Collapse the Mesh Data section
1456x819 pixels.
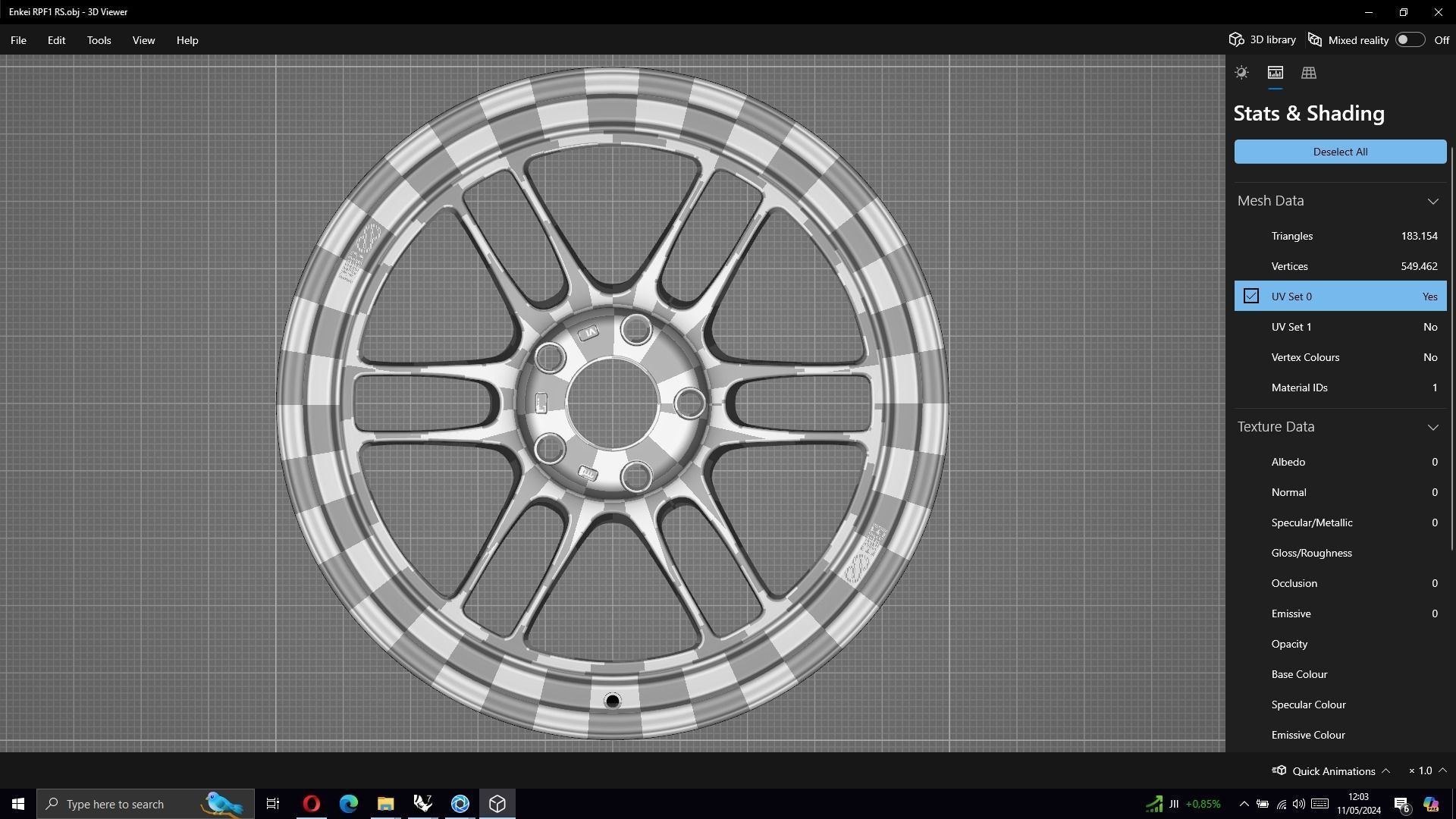[x=1432, y=201]
